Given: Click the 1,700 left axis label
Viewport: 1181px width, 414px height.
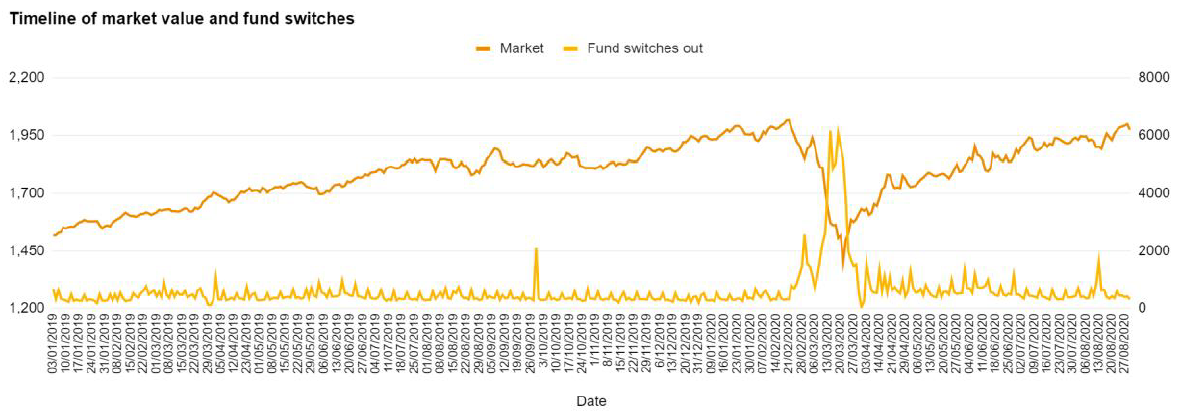Looking at the screenshot, I should click(x=24, y=193).
